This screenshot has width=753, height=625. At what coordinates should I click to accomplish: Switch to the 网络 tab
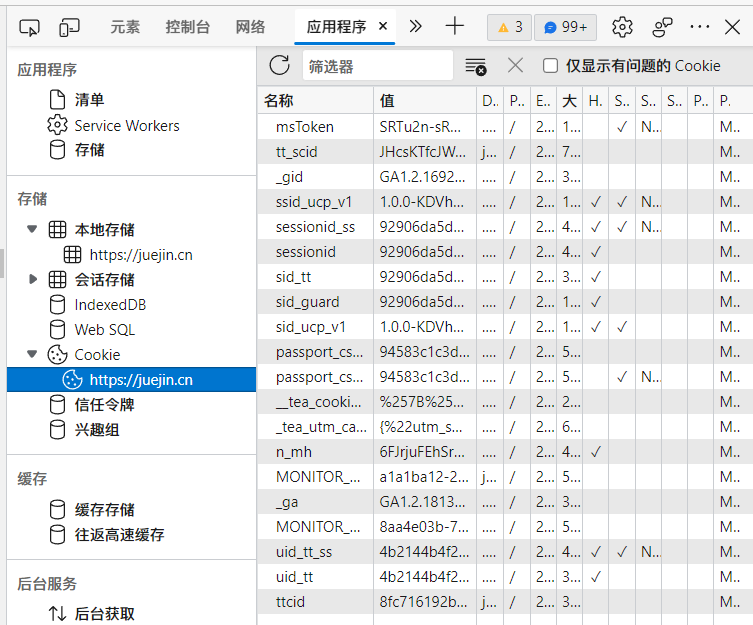click(250, 27)
